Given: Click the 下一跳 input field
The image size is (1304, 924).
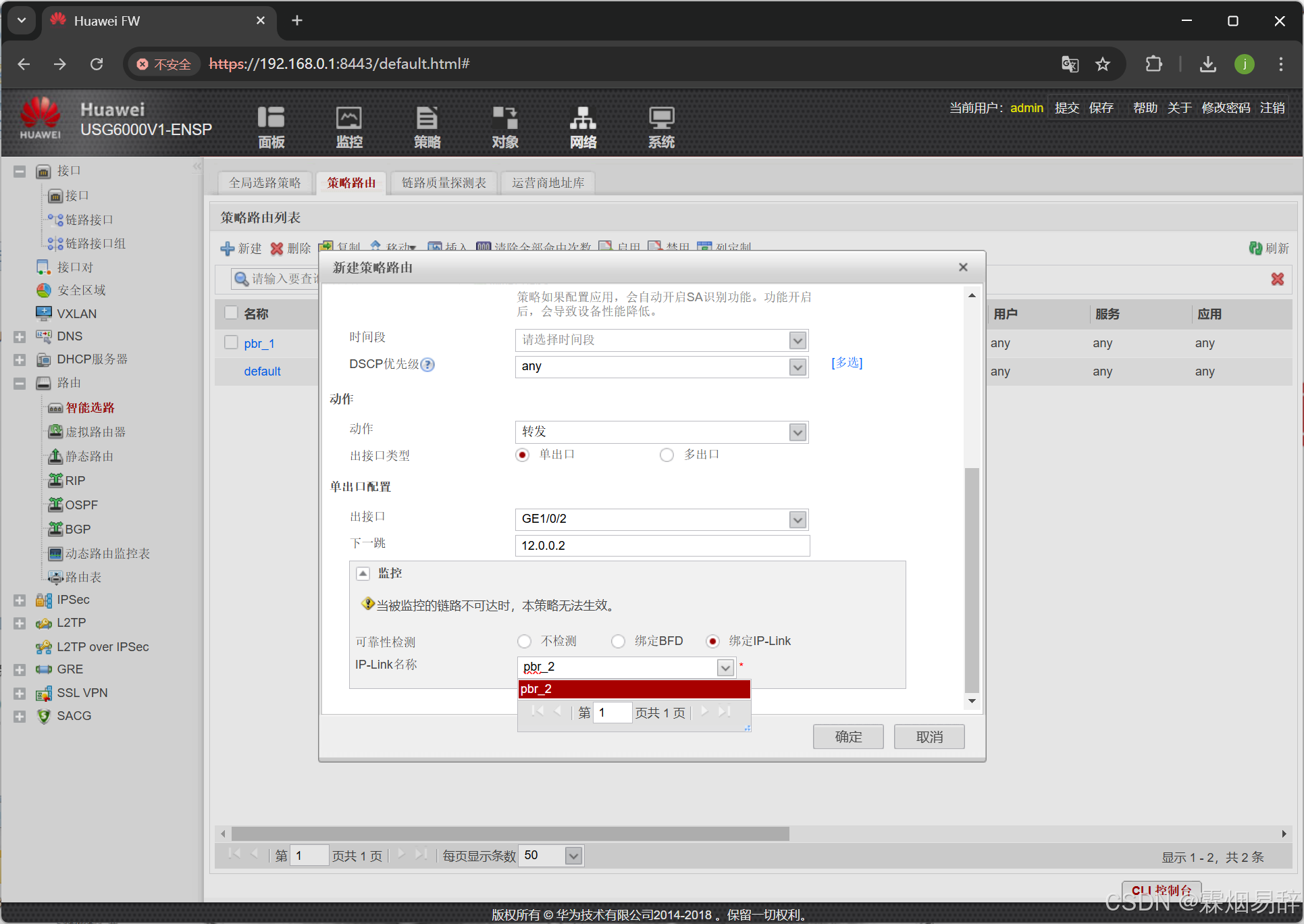Looking at the screenshot, I should tap(662, 546).
